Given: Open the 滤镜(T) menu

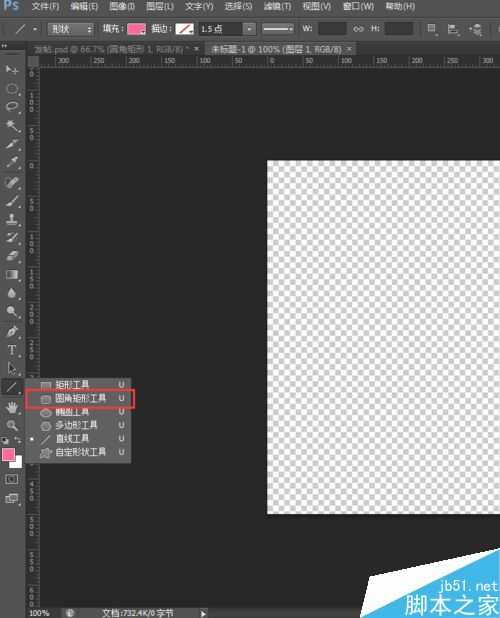Looking at the screenshot, I should pyautogui.click(x=277, y=6).
